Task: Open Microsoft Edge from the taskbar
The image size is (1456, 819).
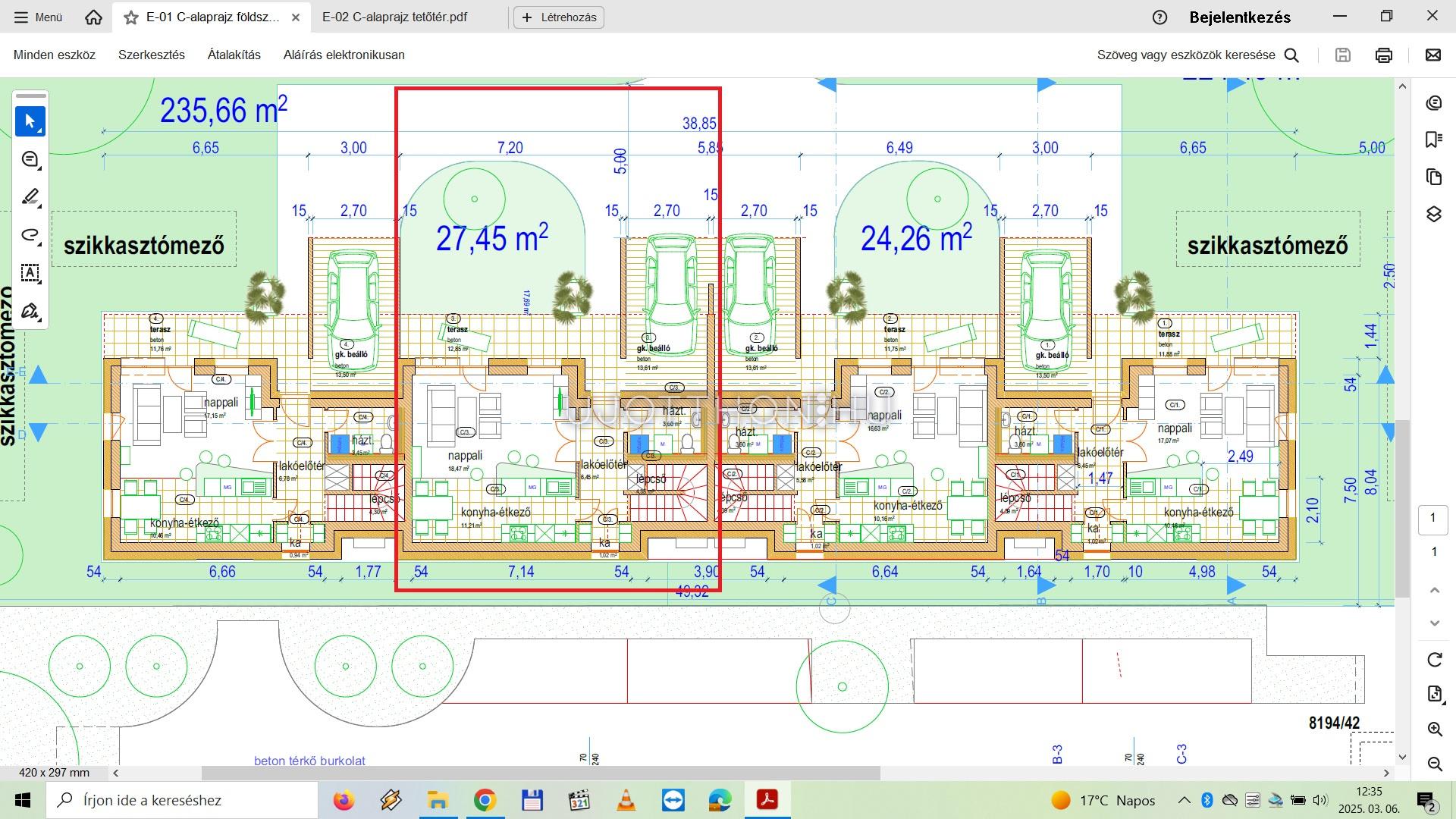Action: pos(720,800)
